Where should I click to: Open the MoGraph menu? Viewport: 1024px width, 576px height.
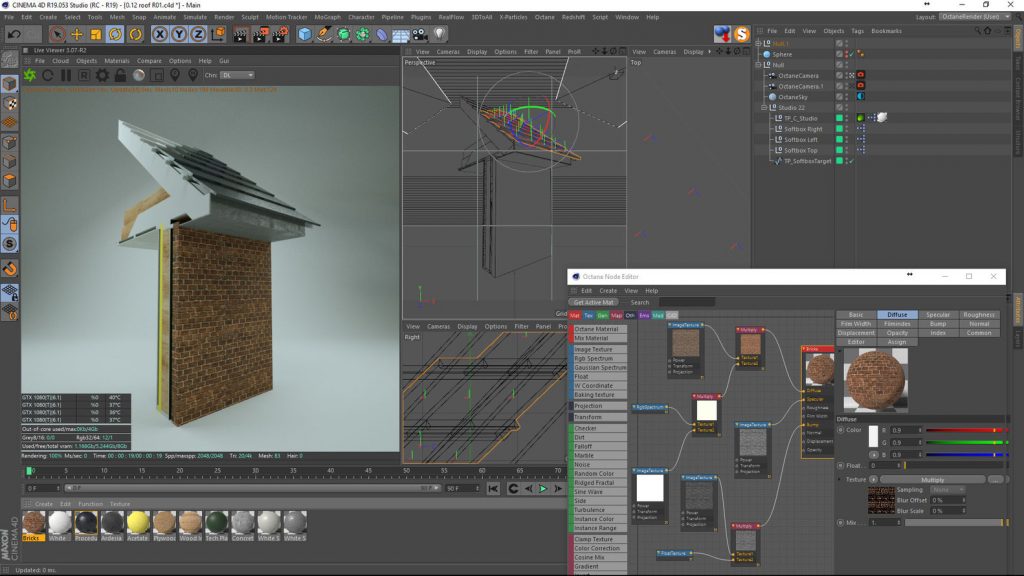point(327,17)
